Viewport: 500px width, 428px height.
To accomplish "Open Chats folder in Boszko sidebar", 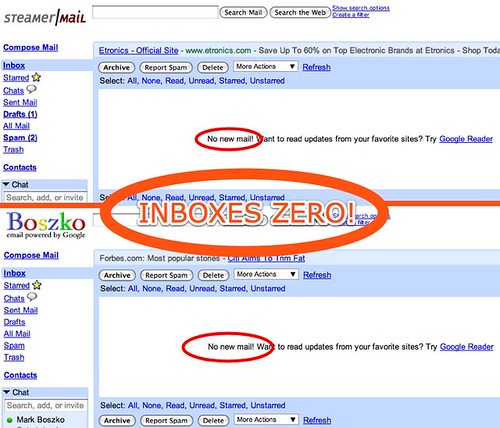I will [14, 298].
